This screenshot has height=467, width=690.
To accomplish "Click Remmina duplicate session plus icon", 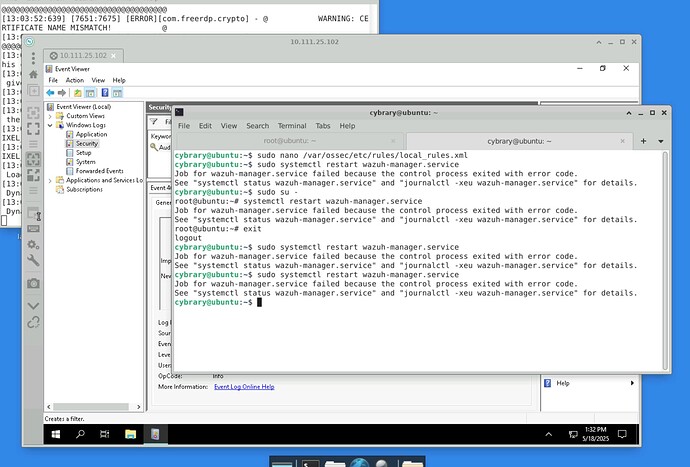I will tap(33, 91).
